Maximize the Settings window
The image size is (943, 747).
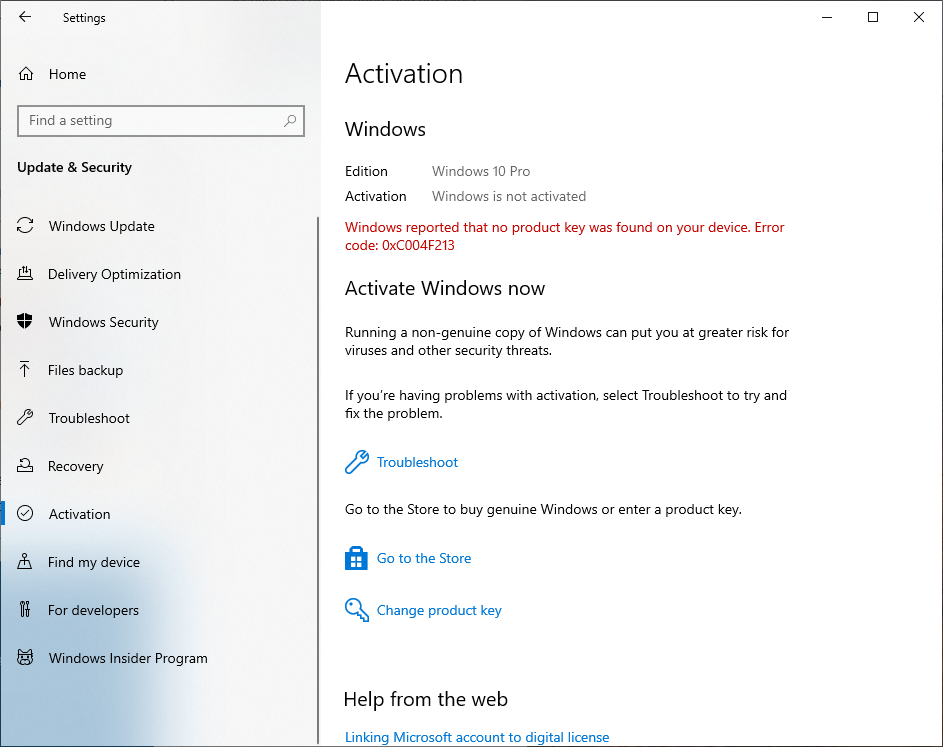873,17
